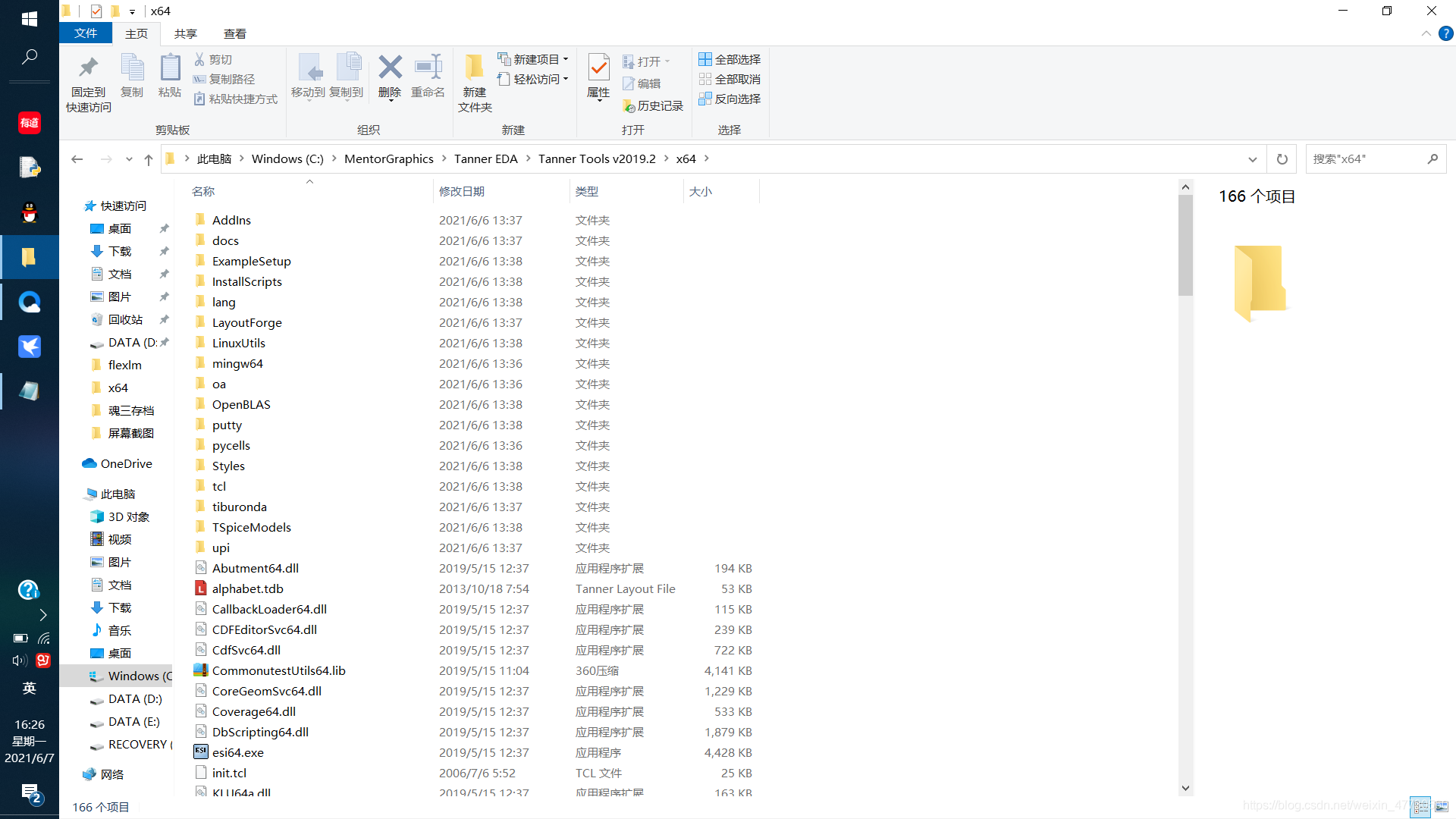The width and height of the screenshot is (1456, 819).
Task: Expand the address bar history dropdown
Action: [x=1252, y=159]
